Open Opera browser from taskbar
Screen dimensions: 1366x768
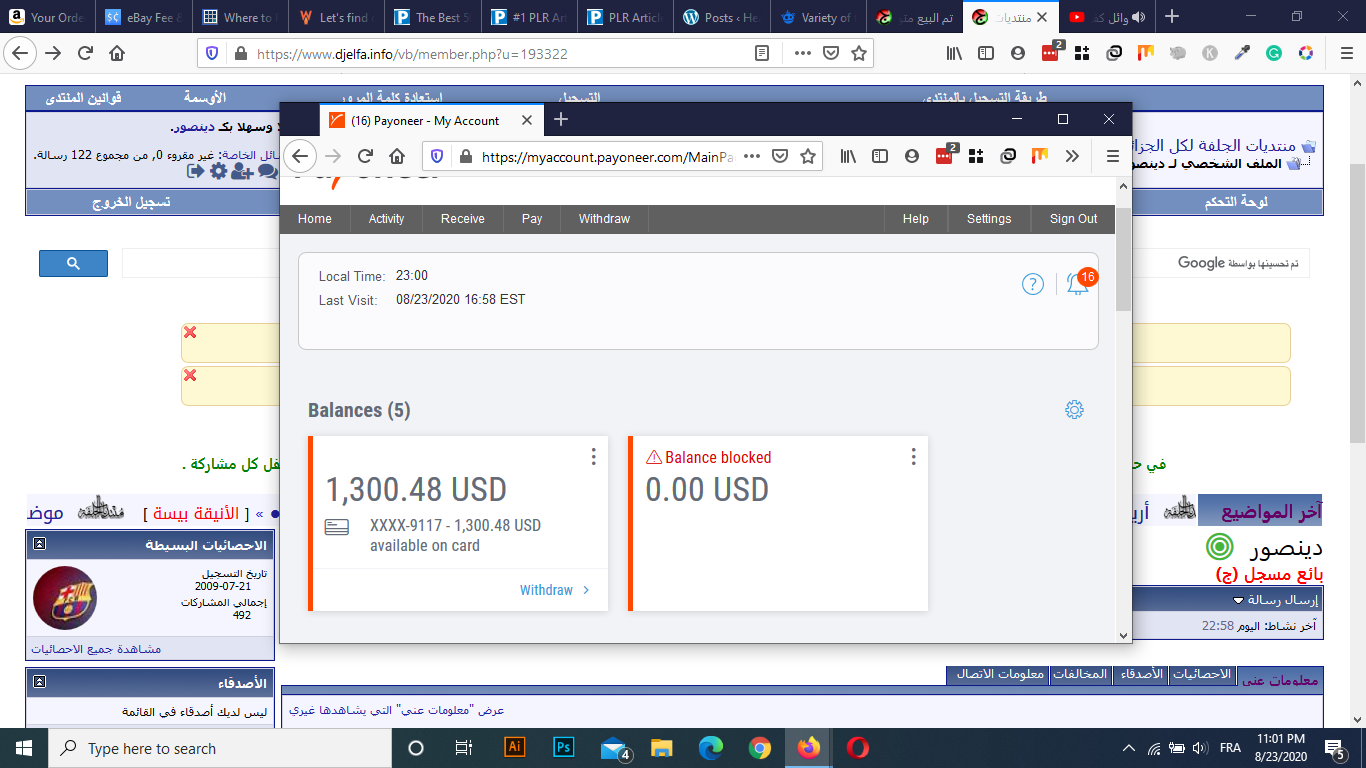coord(857,747)
